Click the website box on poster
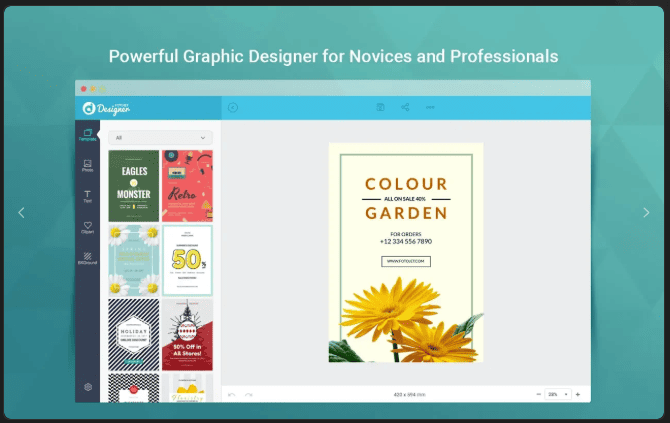Image resolution: width=670 pixels, height=423 pixels. (406, 261)
